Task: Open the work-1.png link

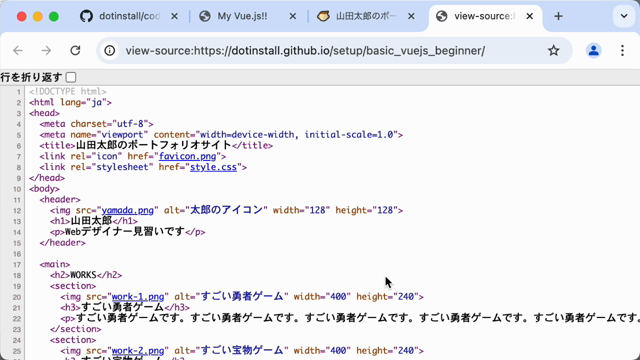Action: [x=138, y=297]
